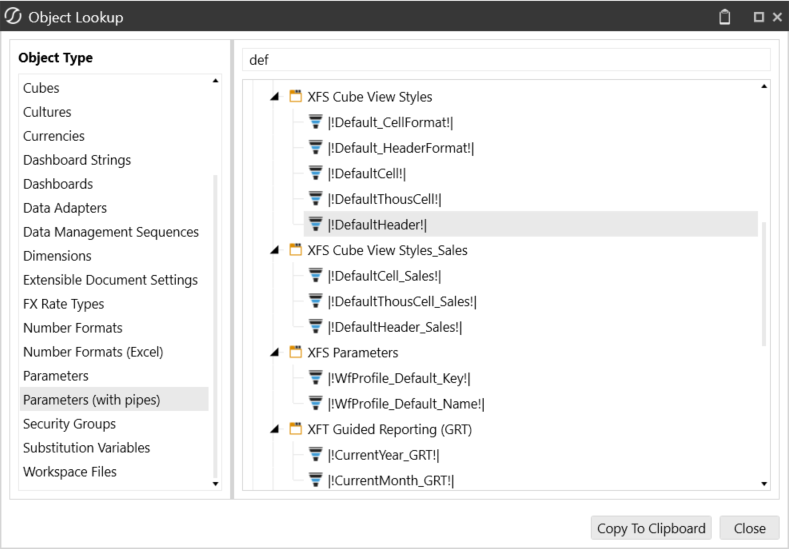Click the funnel icon next to |!DefaultThousCell!|

click(x=315, y=199)
